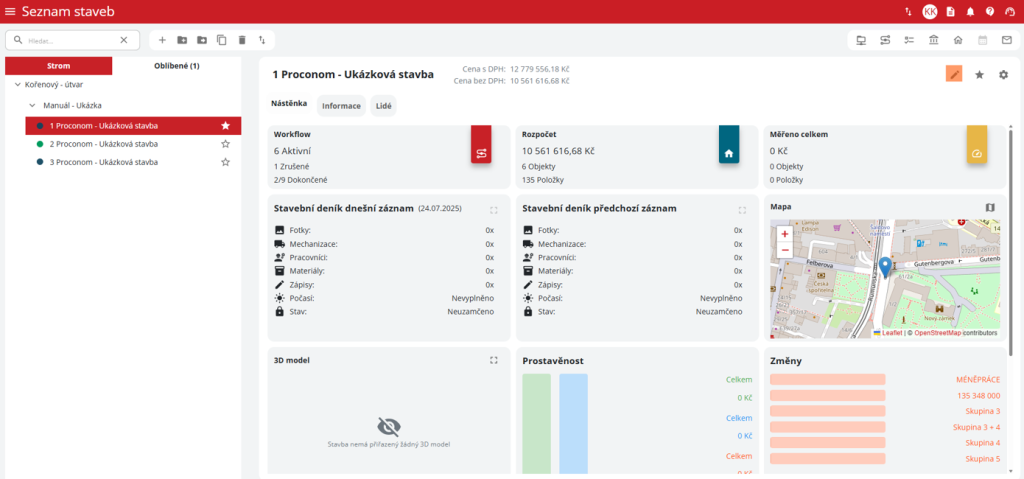Viewport: 1024px width, 479px height.
Task: Click into the Hledat search field
Action: click(70, 40)
